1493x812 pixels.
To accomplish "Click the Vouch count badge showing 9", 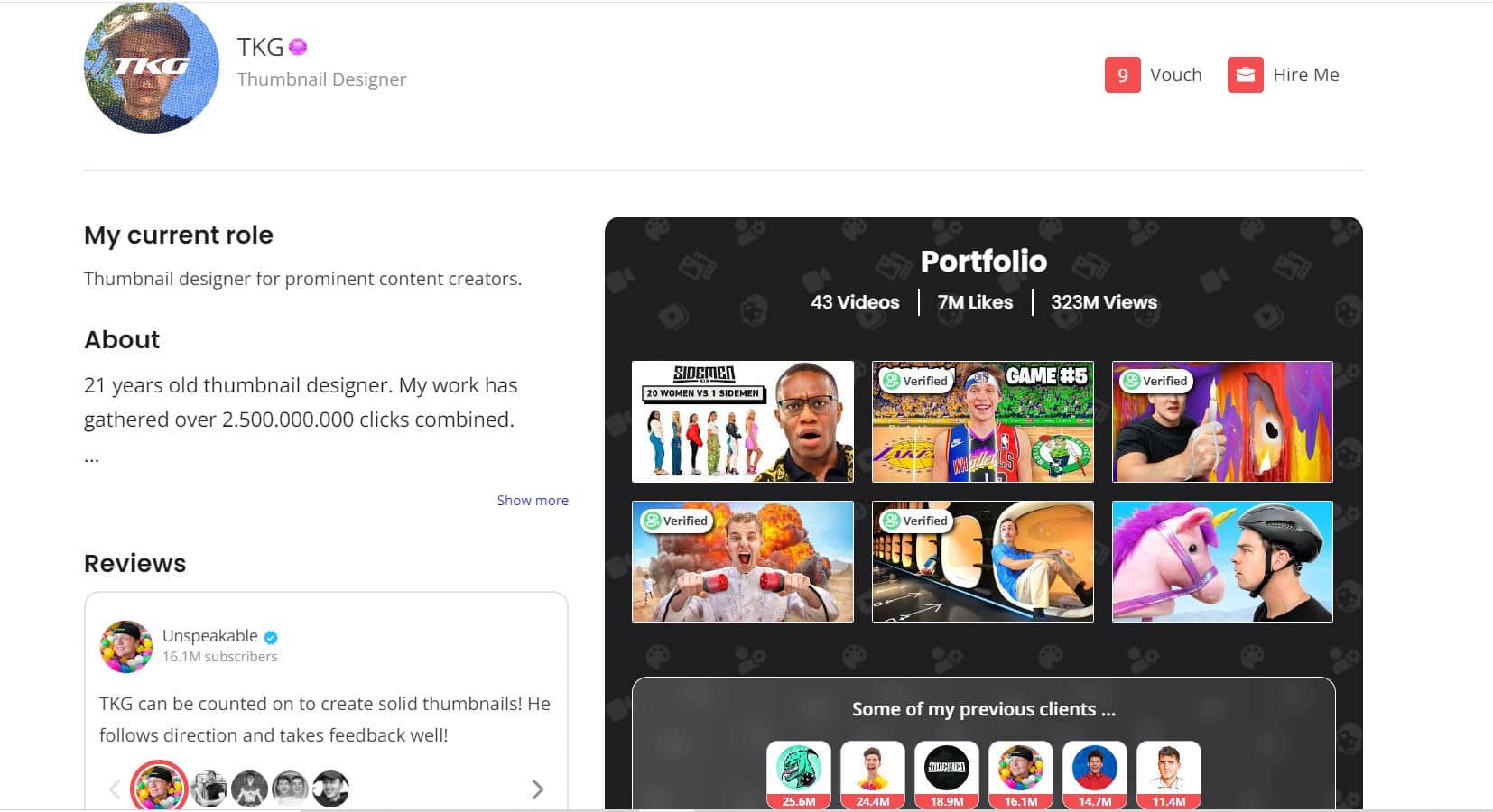I will coord(1122,75).
